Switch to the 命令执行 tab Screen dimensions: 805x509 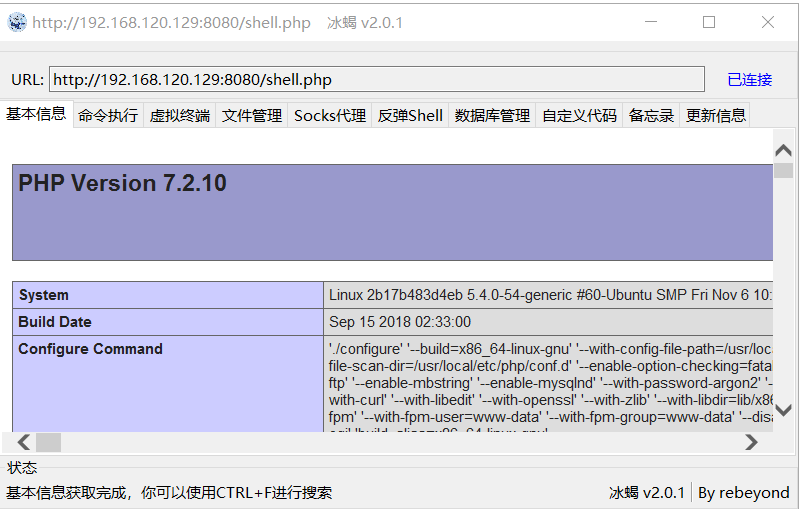pos(108,115)
